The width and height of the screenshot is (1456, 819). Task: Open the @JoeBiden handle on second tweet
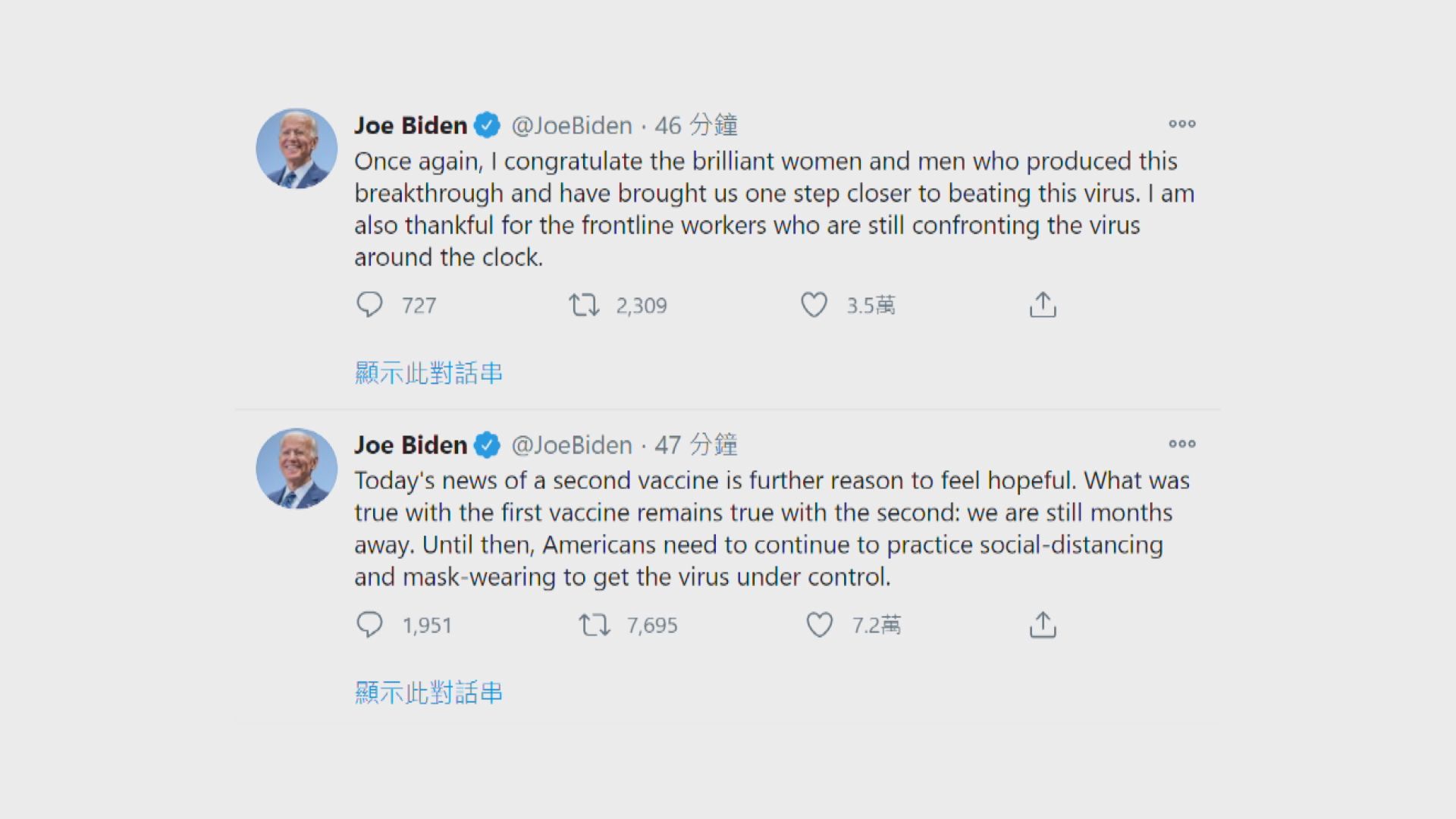point(572,445)
